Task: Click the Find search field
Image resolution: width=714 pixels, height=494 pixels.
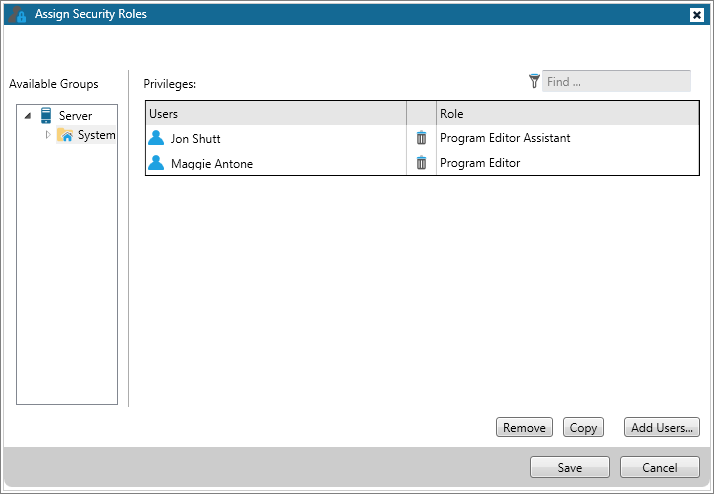Action: 616,81
